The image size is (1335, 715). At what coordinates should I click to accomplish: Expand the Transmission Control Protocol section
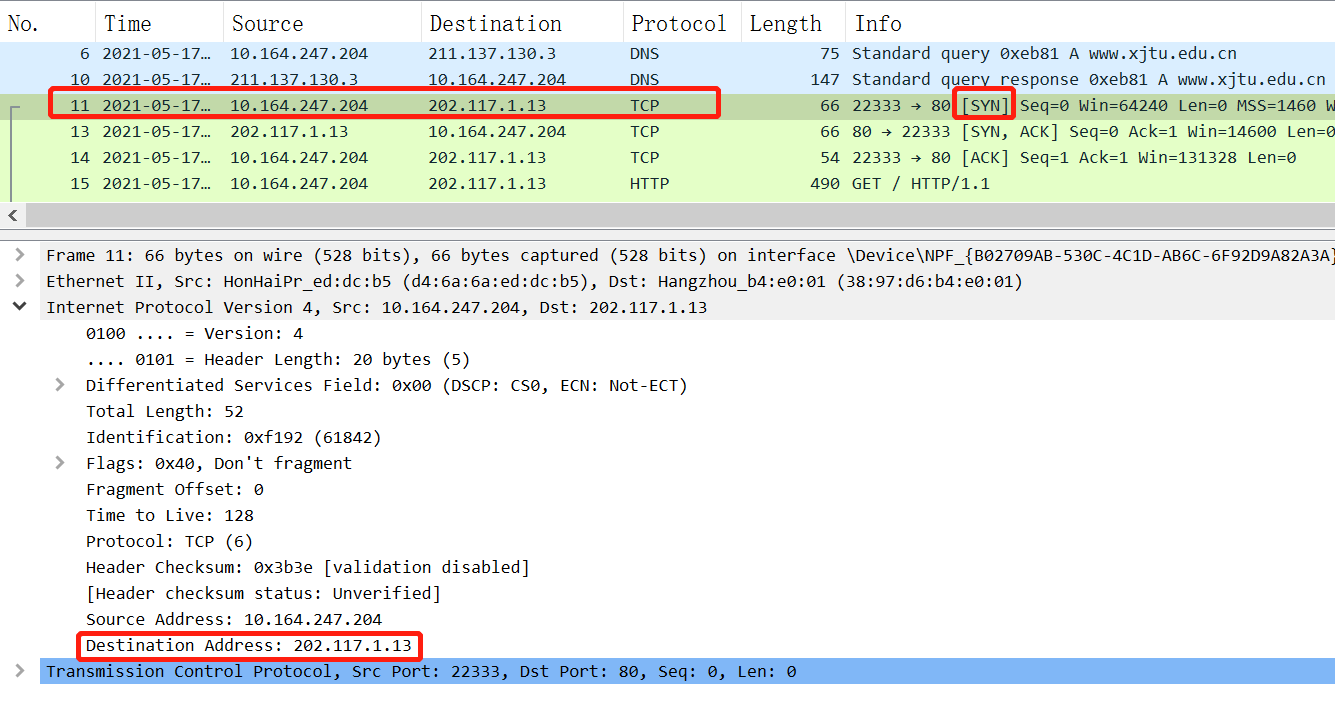click(19, 671)
